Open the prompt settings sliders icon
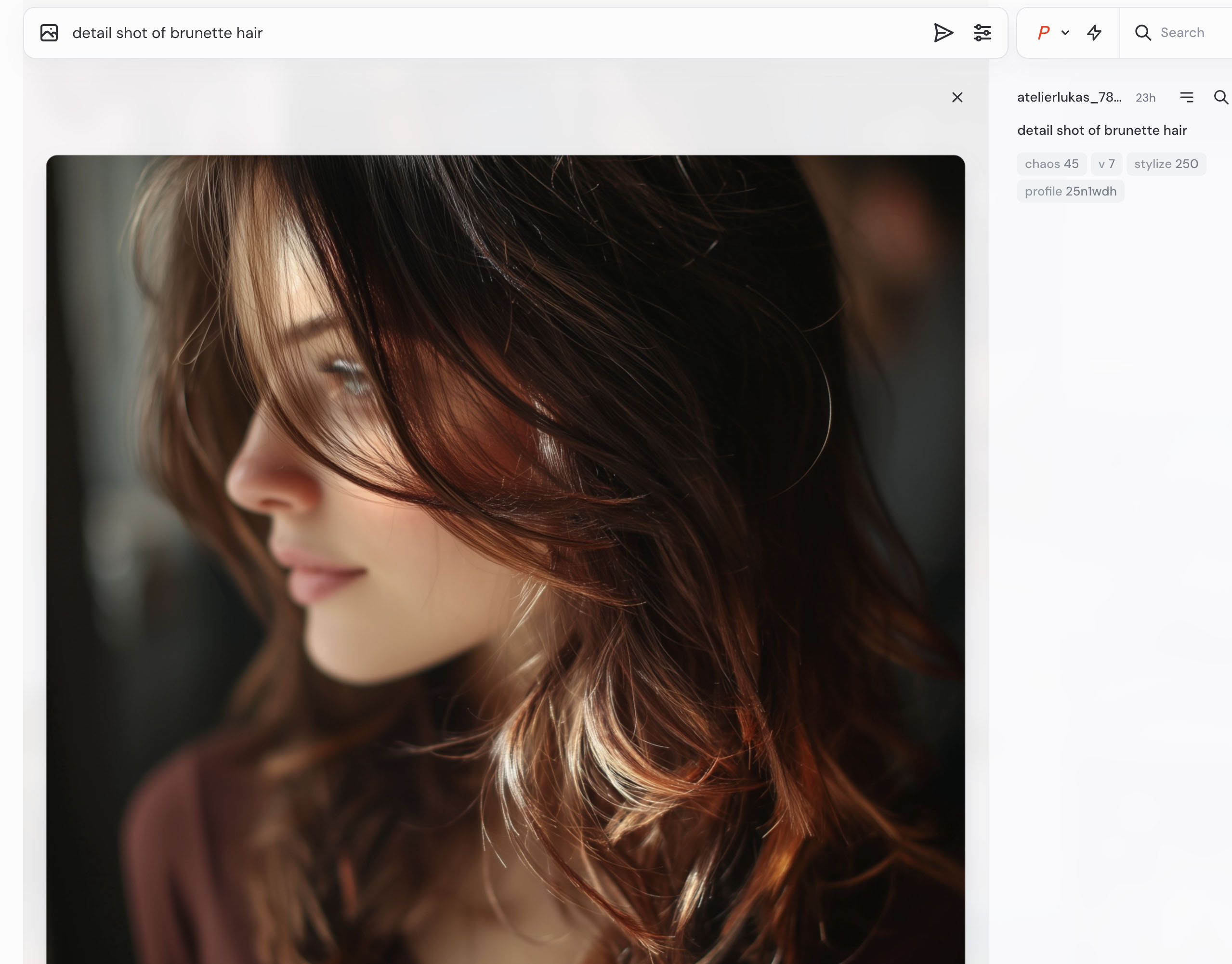 pos(983,33)
